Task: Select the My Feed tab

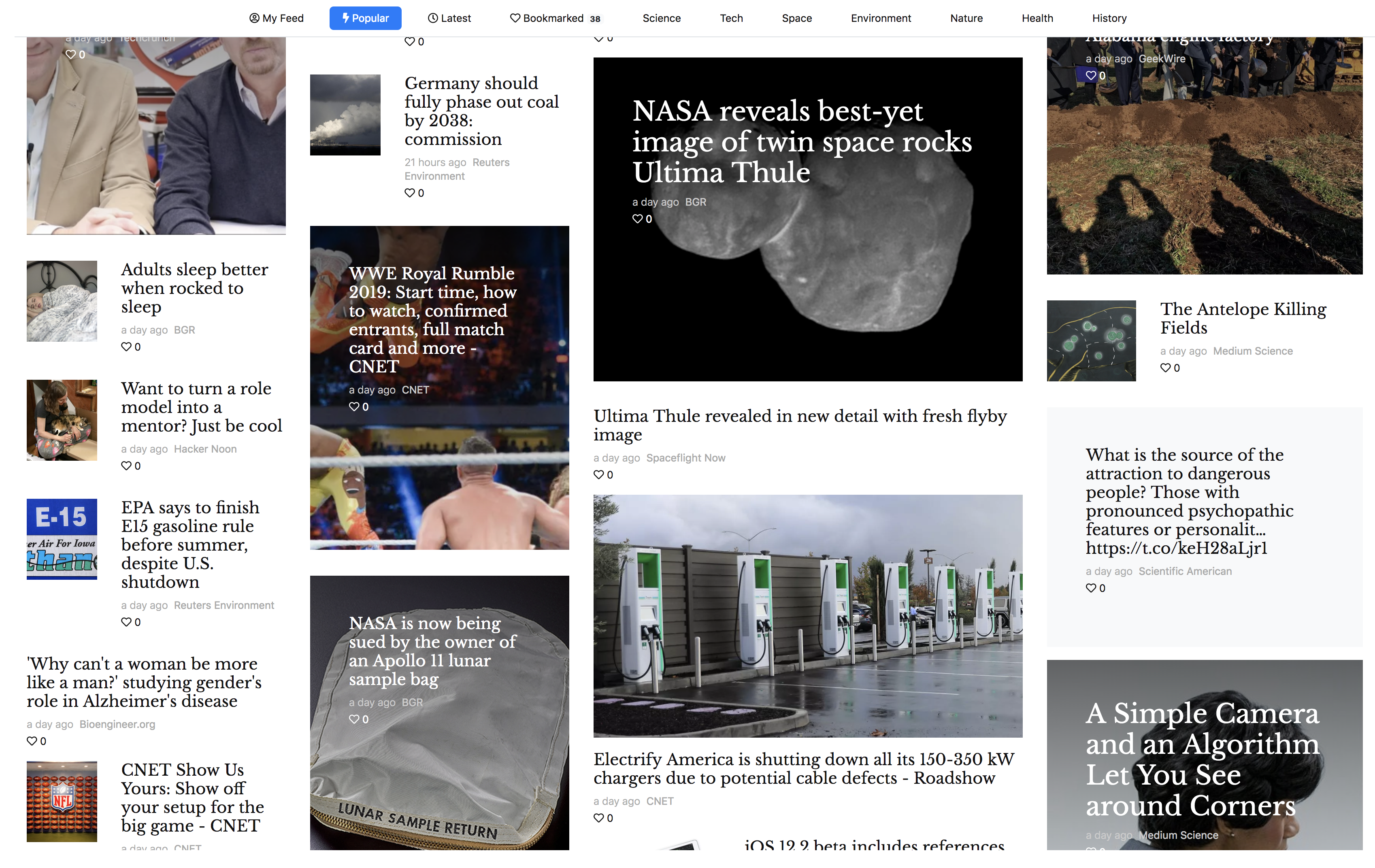Action: [x=277, y=18]
